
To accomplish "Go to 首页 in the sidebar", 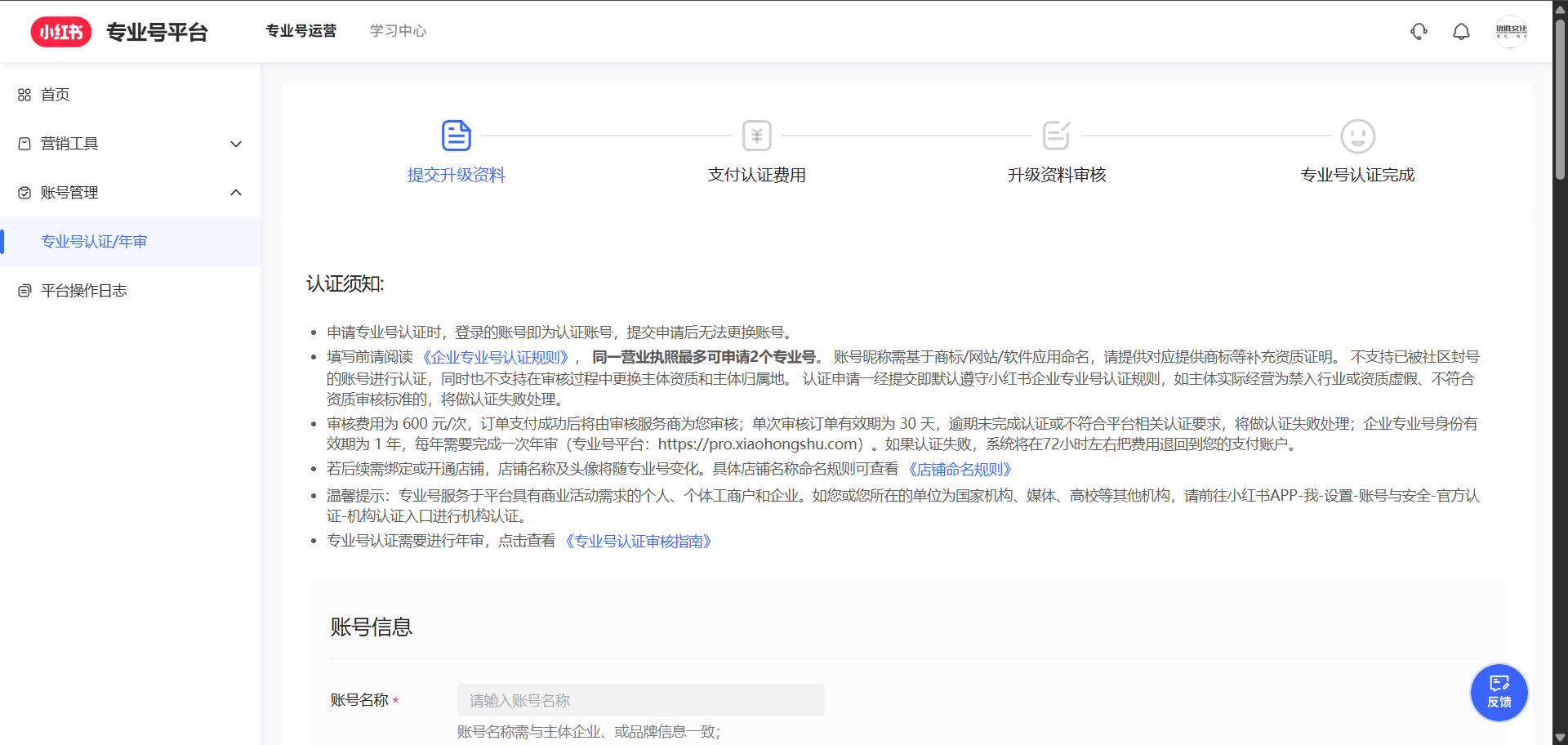I will 56,95.
